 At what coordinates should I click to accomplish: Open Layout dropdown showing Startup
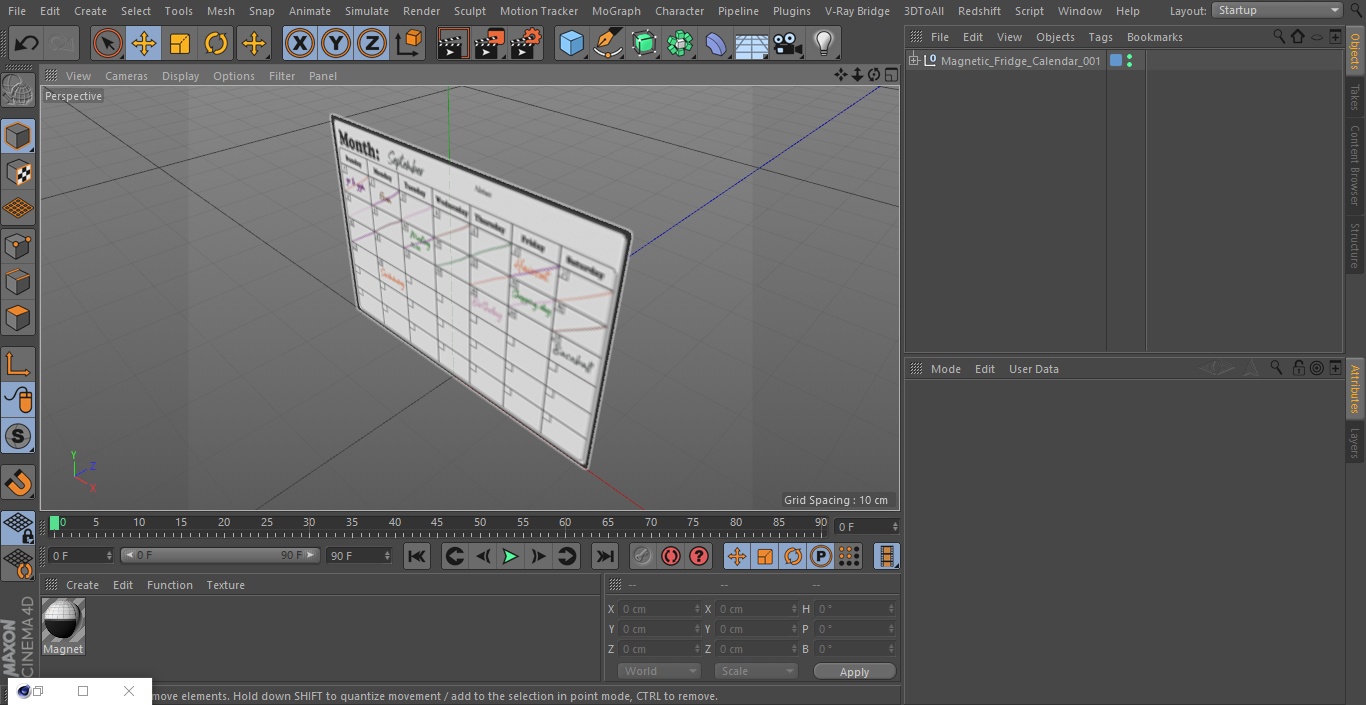(1277, 10)
